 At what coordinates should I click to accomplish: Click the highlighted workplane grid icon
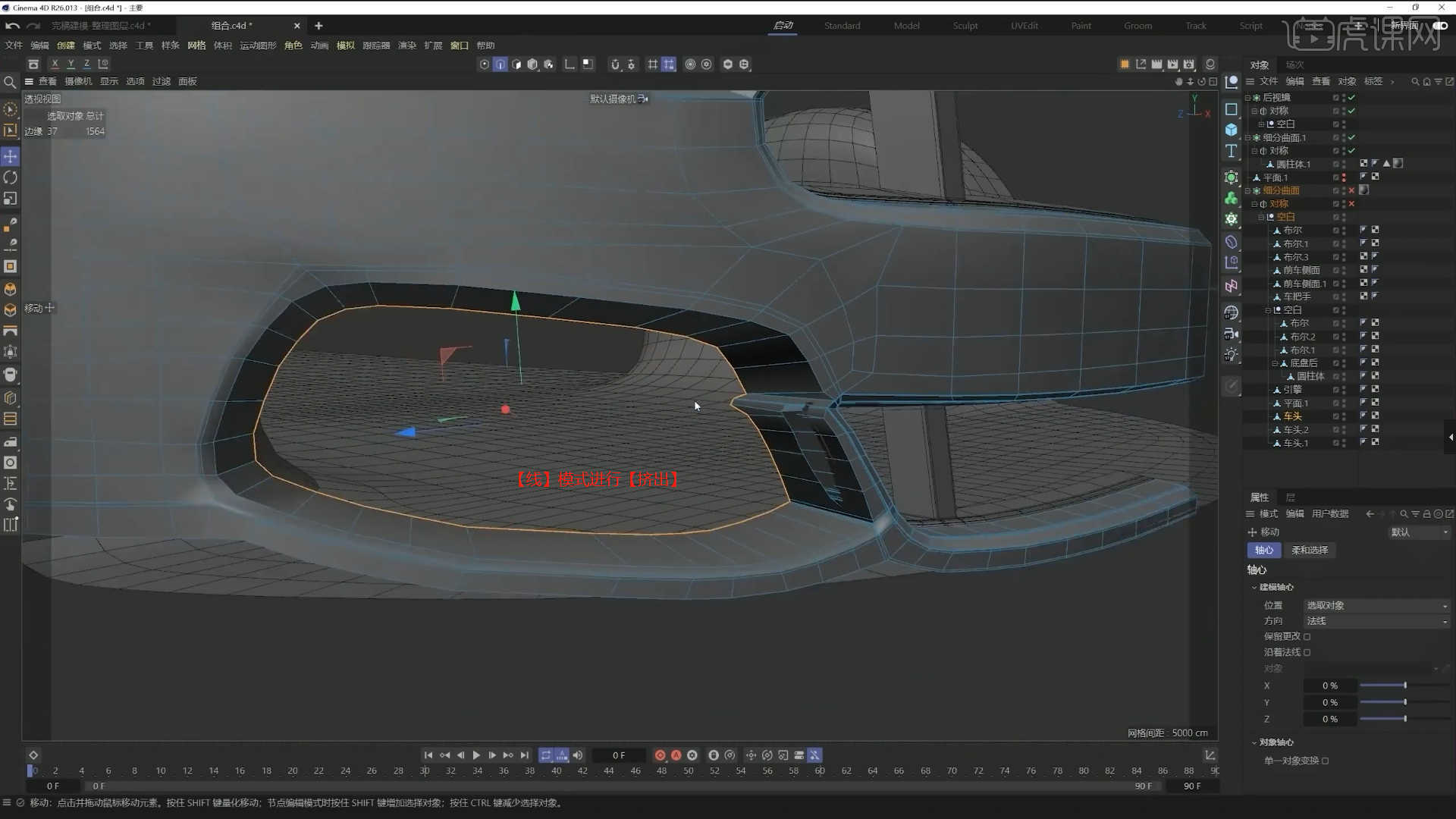tap(669, 64)
